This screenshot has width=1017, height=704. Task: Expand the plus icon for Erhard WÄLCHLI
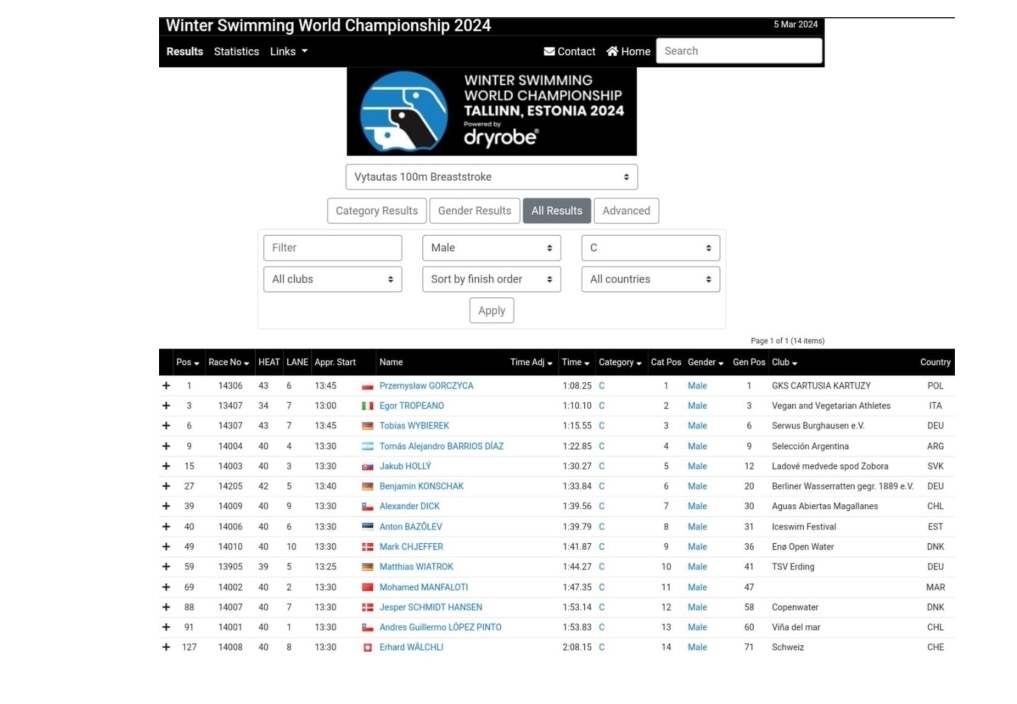click(x=166, y=647)
